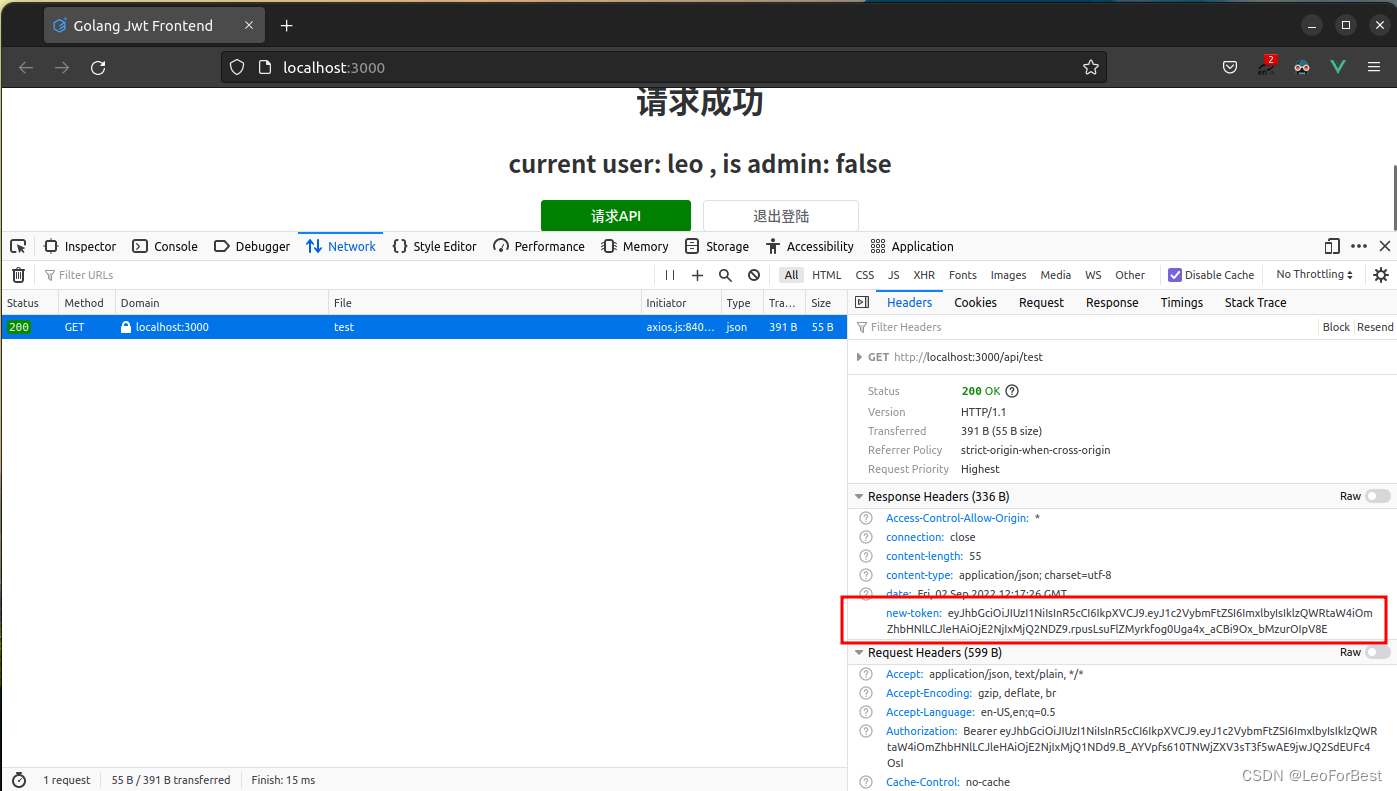Click the site shield icon in address bar
The image size is (1397, 791).
[237, 67]
